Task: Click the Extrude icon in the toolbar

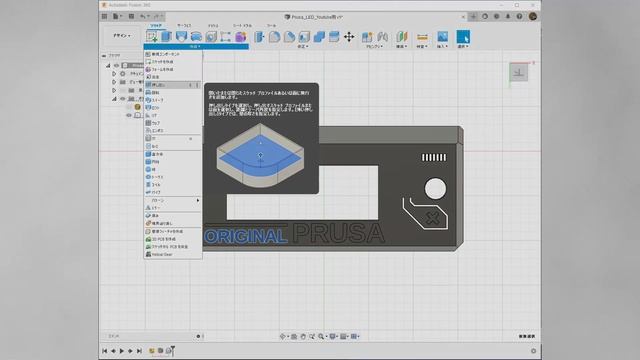Action: 167,37
